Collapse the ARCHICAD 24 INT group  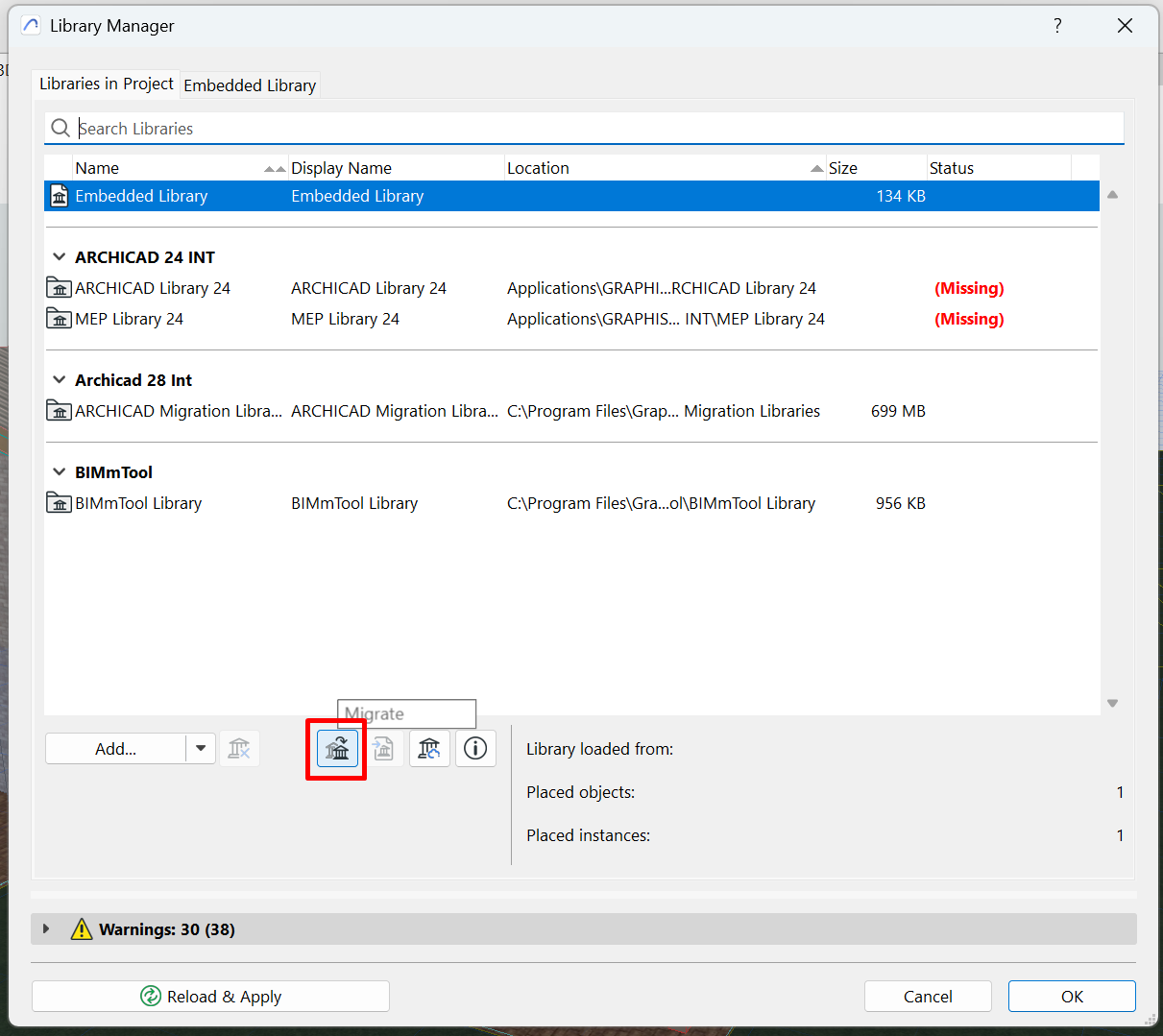pyautogui.click(x=59, y=257)
